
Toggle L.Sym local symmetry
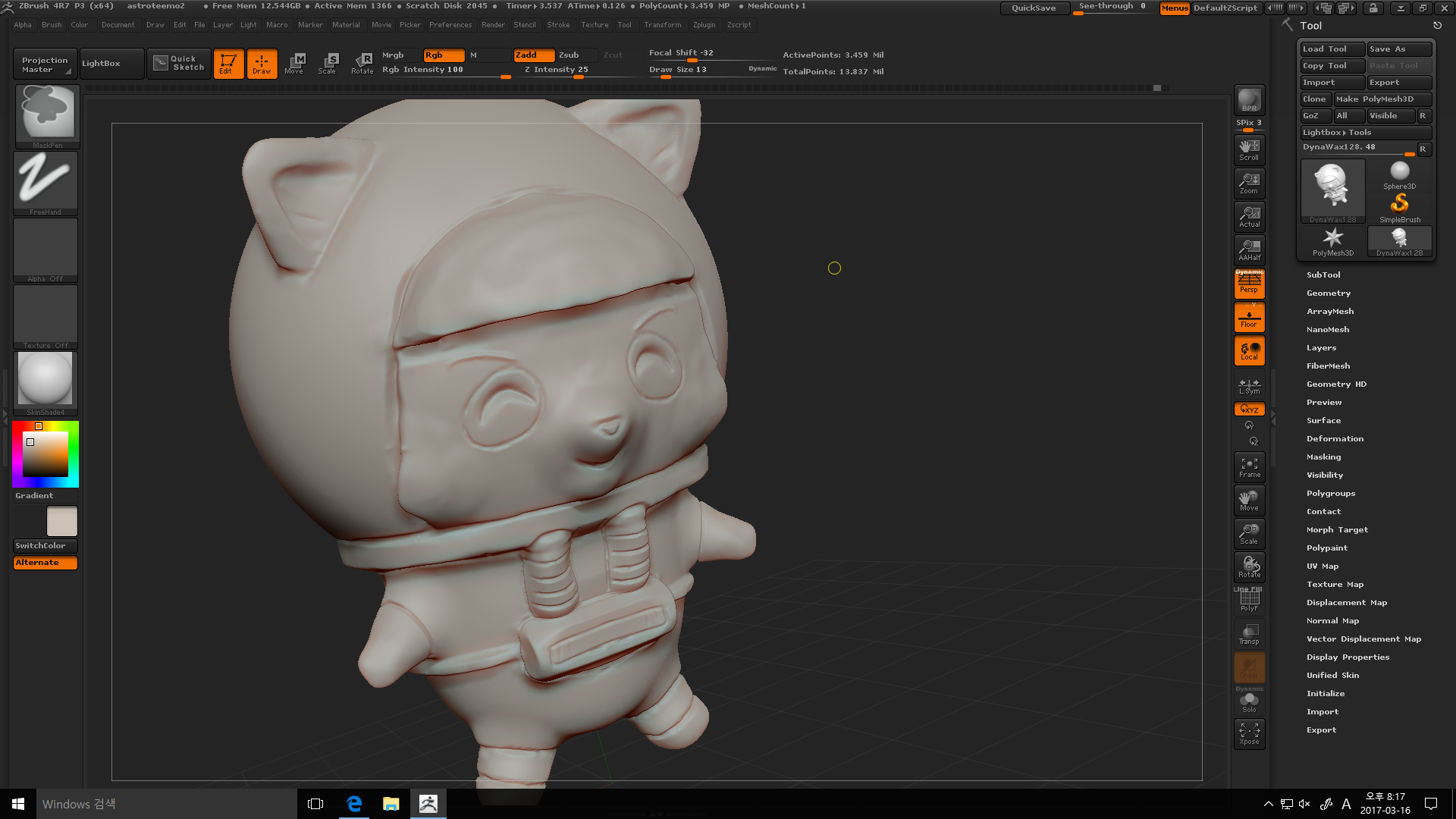point(1249,387)
